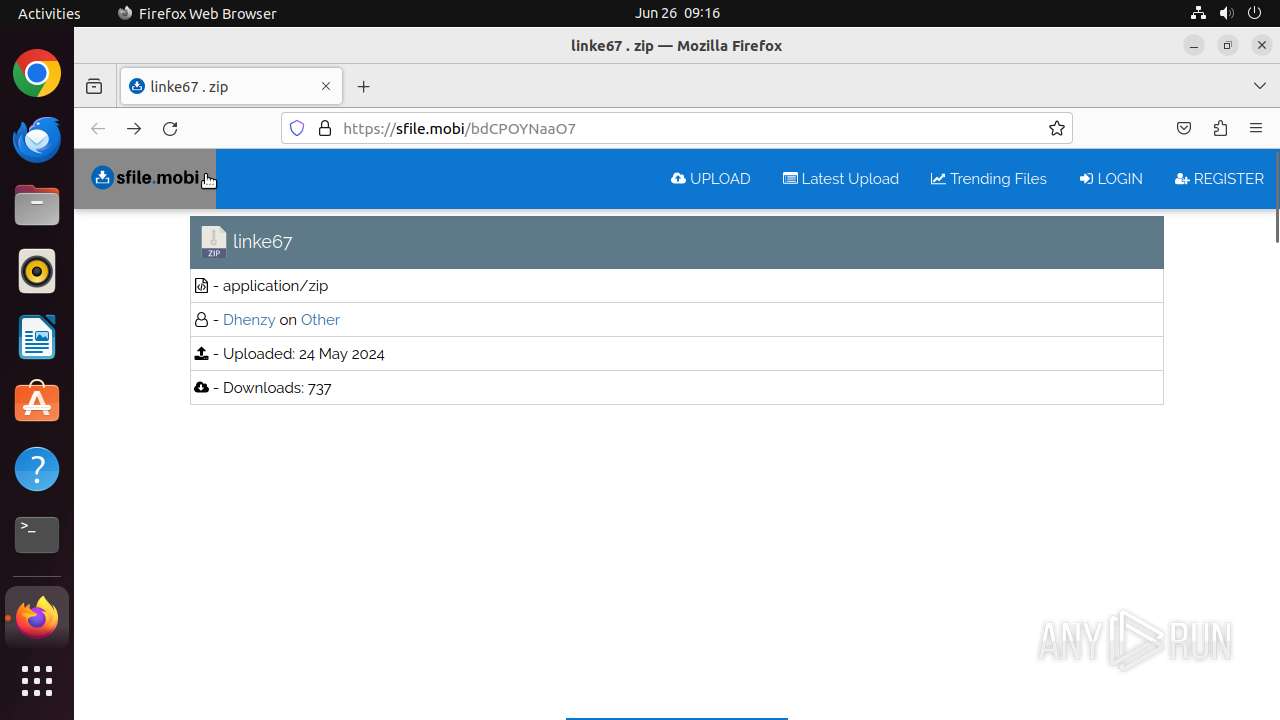
Task: Open a new browser tab
Action: pyautogui.click(x=363, y=87)
